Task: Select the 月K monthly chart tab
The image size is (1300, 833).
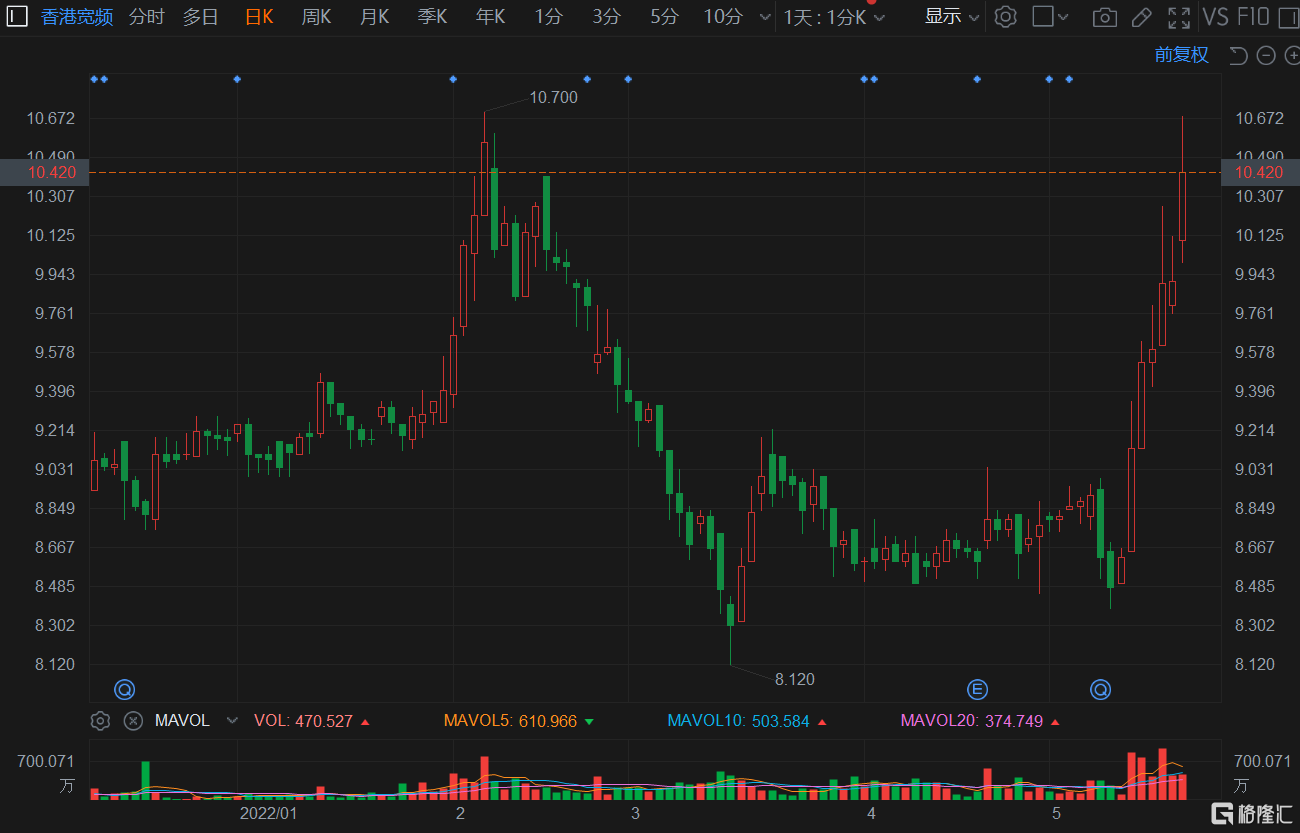Action: (374, 17)
